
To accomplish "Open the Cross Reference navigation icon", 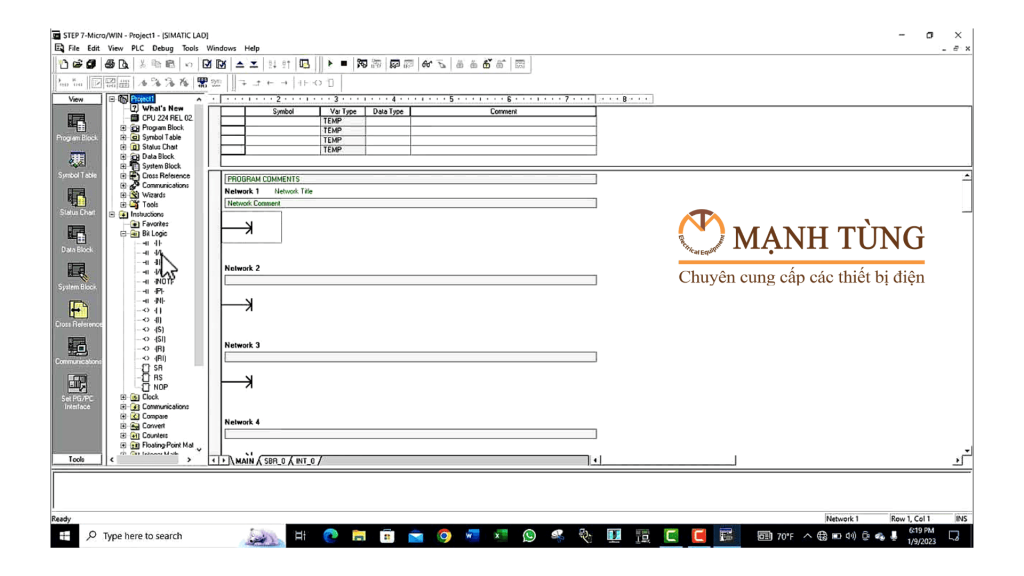I will (77, 310).
